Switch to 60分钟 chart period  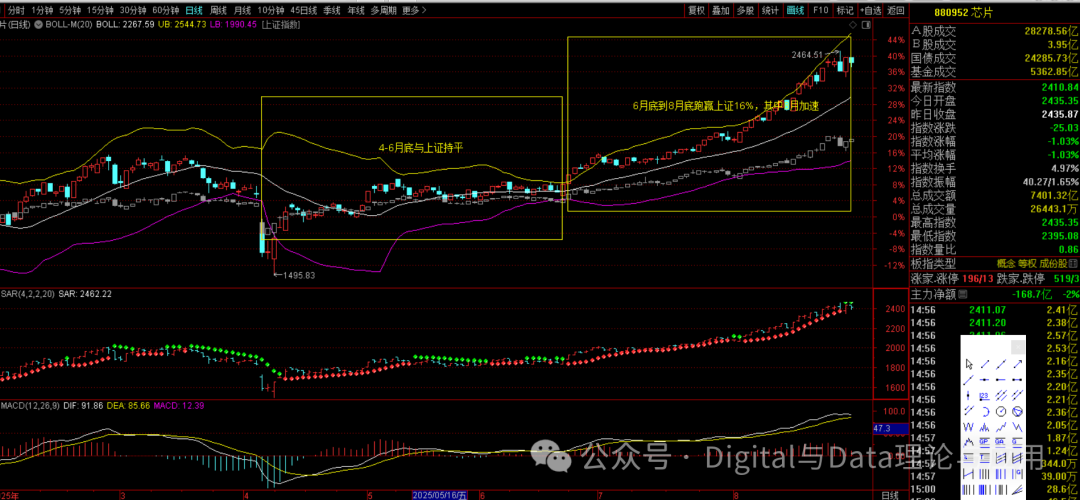pos(166,10)
